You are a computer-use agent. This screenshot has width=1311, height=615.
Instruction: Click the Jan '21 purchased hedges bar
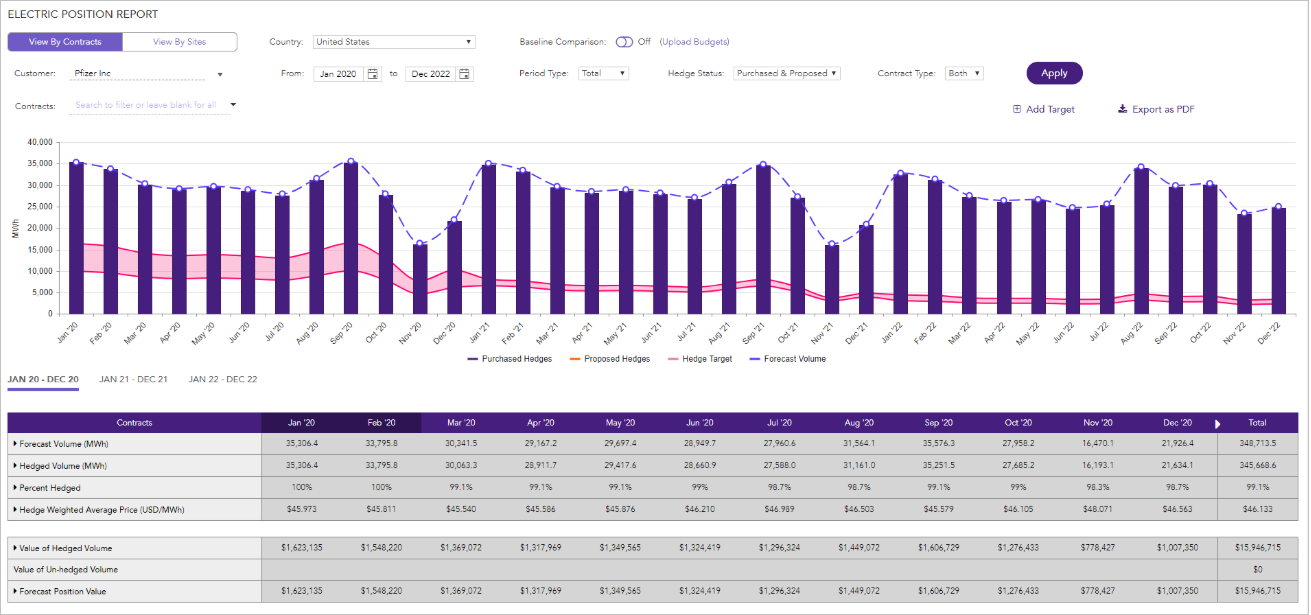[x=487, y=239]
